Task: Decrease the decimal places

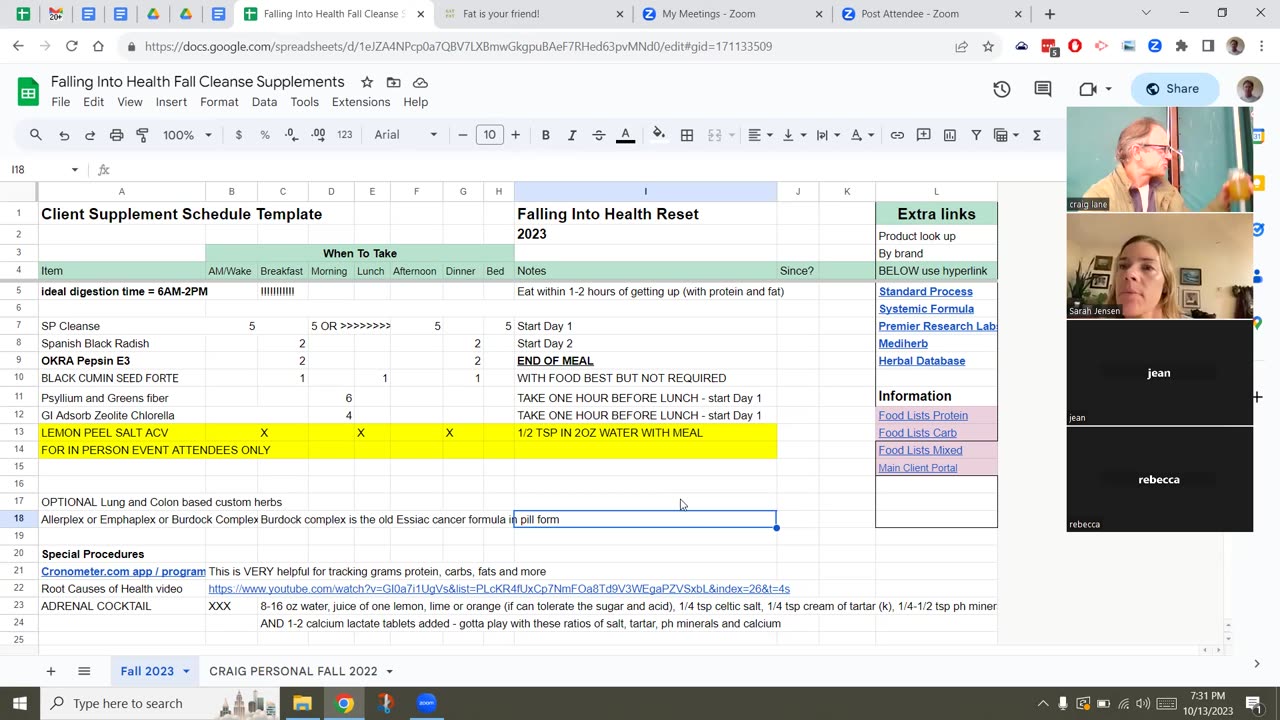Action: (291, 135)
